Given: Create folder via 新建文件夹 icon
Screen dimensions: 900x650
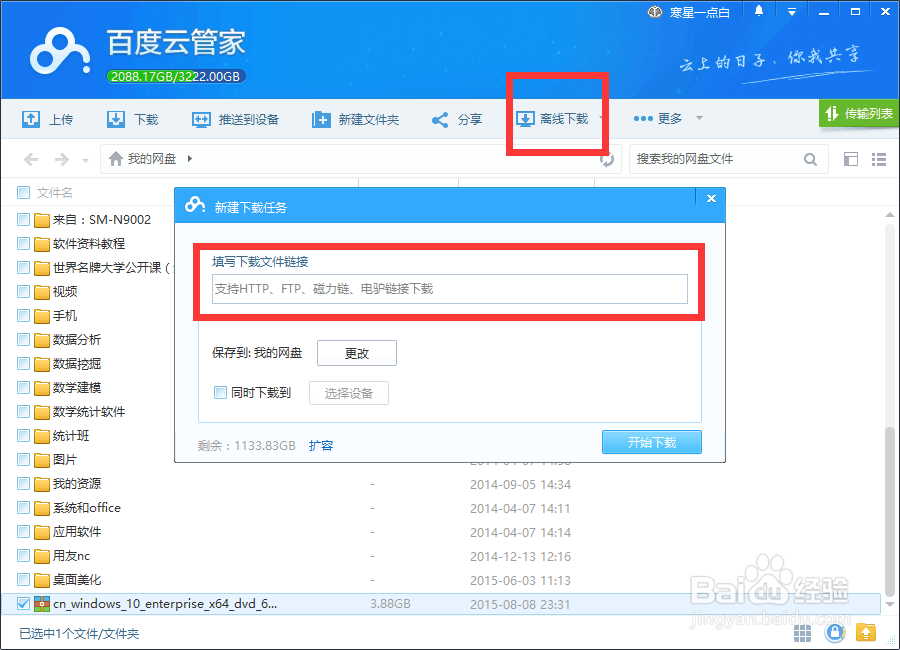Looking at the screenshot, I should (x=322, y=118).
